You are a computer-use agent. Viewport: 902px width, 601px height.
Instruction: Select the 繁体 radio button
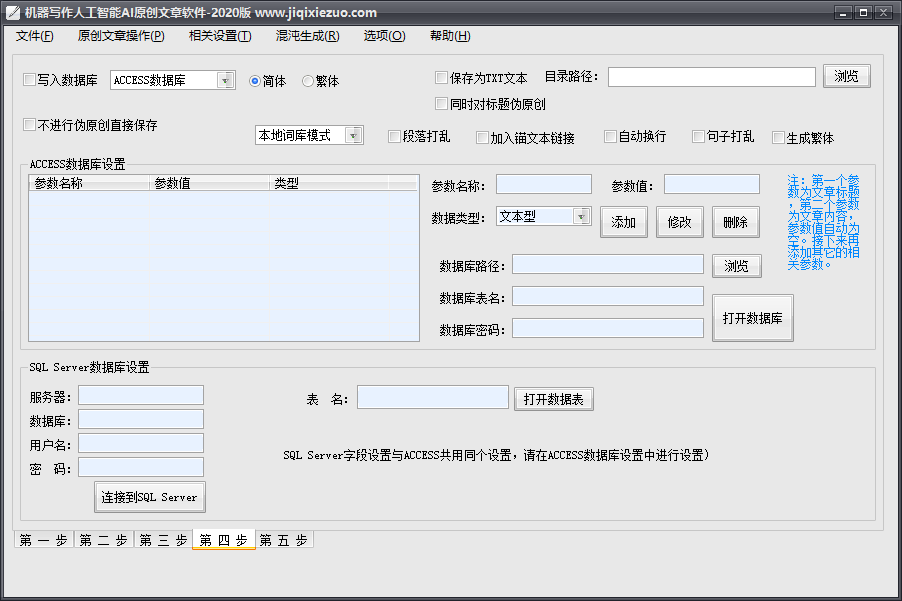[x=308, y=81]
